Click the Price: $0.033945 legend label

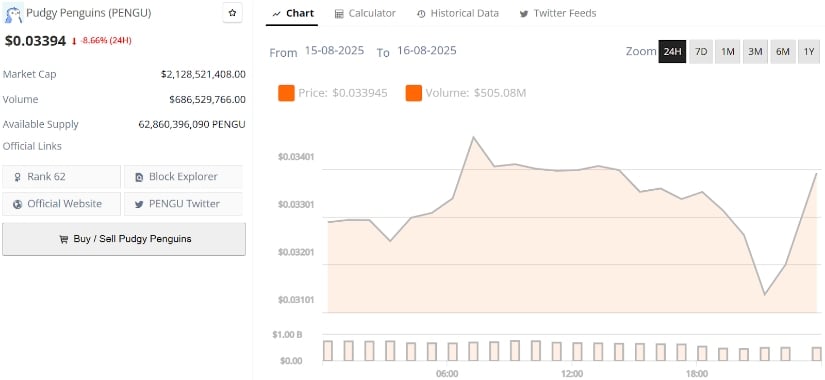tap(343, 93)
